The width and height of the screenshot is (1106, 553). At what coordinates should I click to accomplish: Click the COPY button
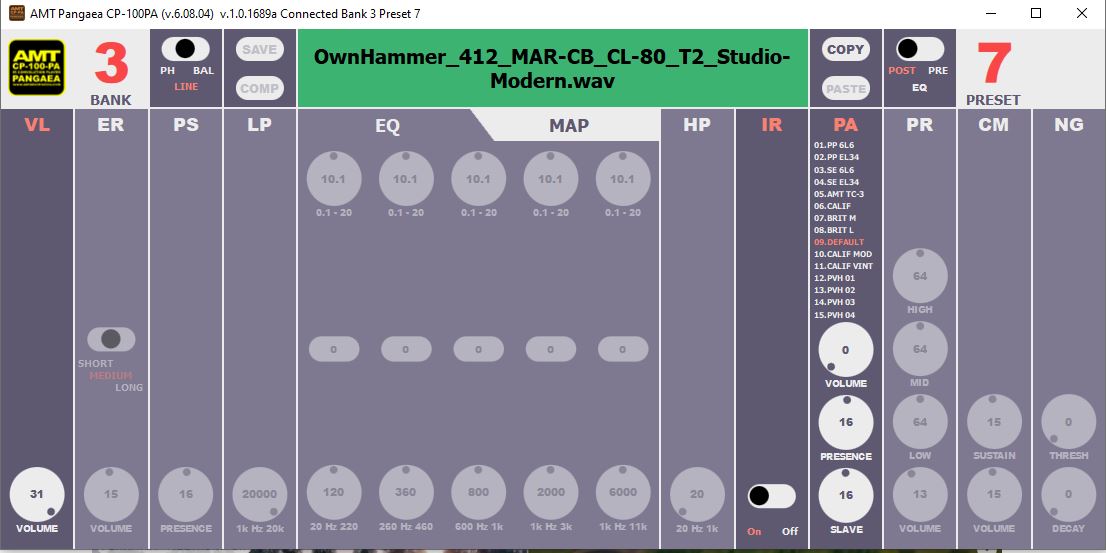point(846,49)
